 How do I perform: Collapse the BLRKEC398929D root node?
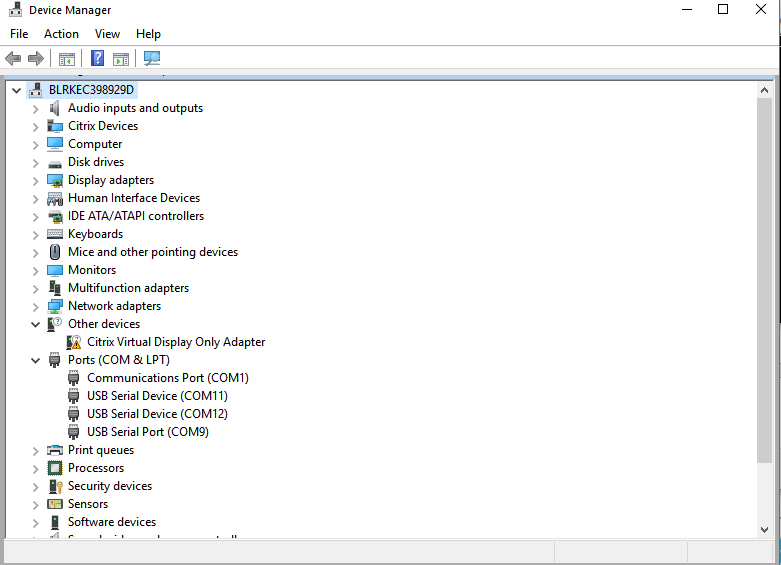(16, 90)
